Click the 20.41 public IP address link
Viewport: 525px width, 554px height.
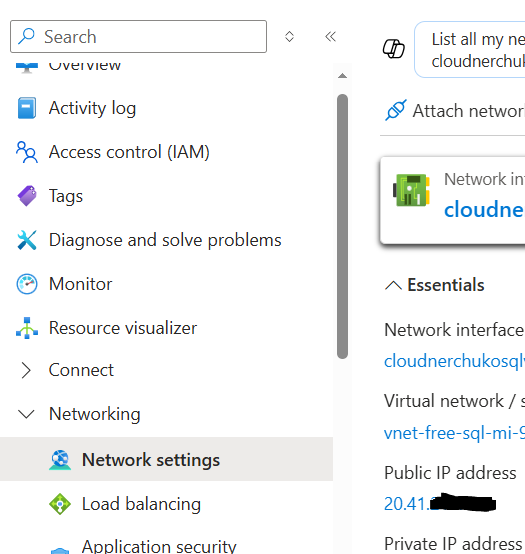[x=440, y=503]
